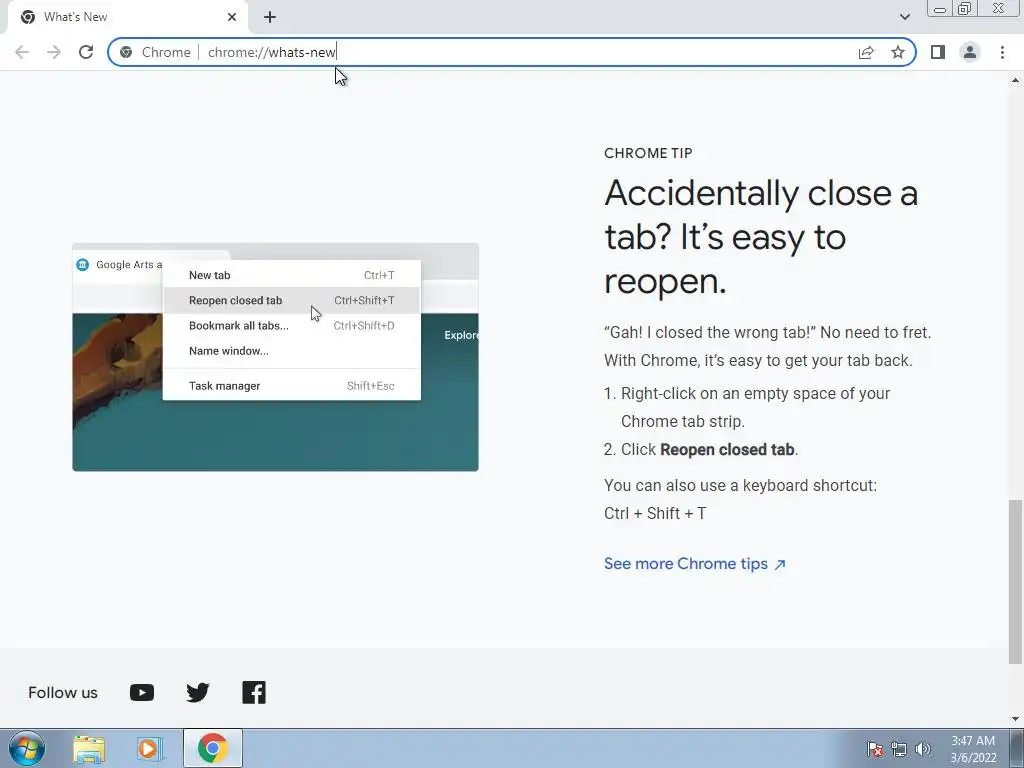Expand the tab search chevron
1024x768 pixels.
(904, 17)
